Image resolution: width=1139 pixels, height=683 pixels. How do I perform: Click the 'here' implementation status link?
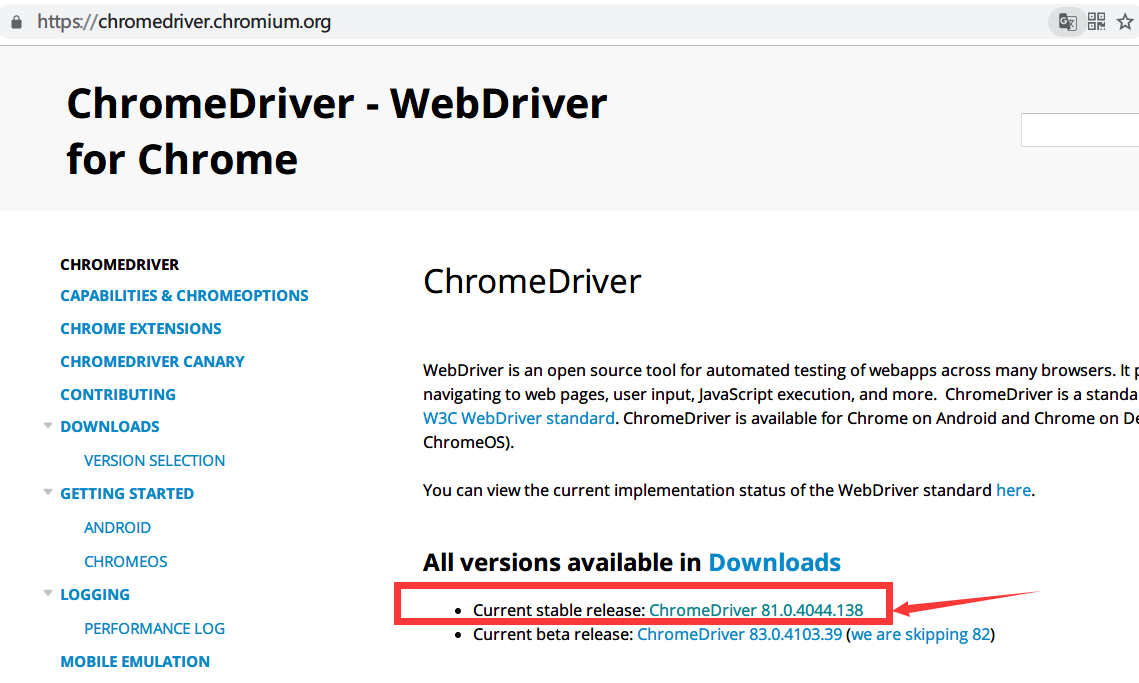tap(1013, 490)
